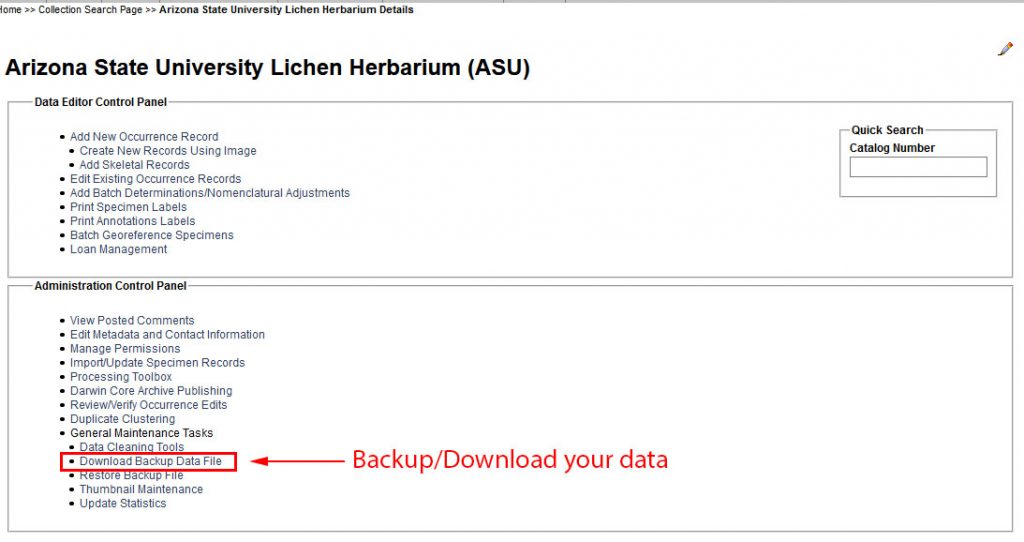
Task: Click the pencil edit icon
Action: (1005, 49)
